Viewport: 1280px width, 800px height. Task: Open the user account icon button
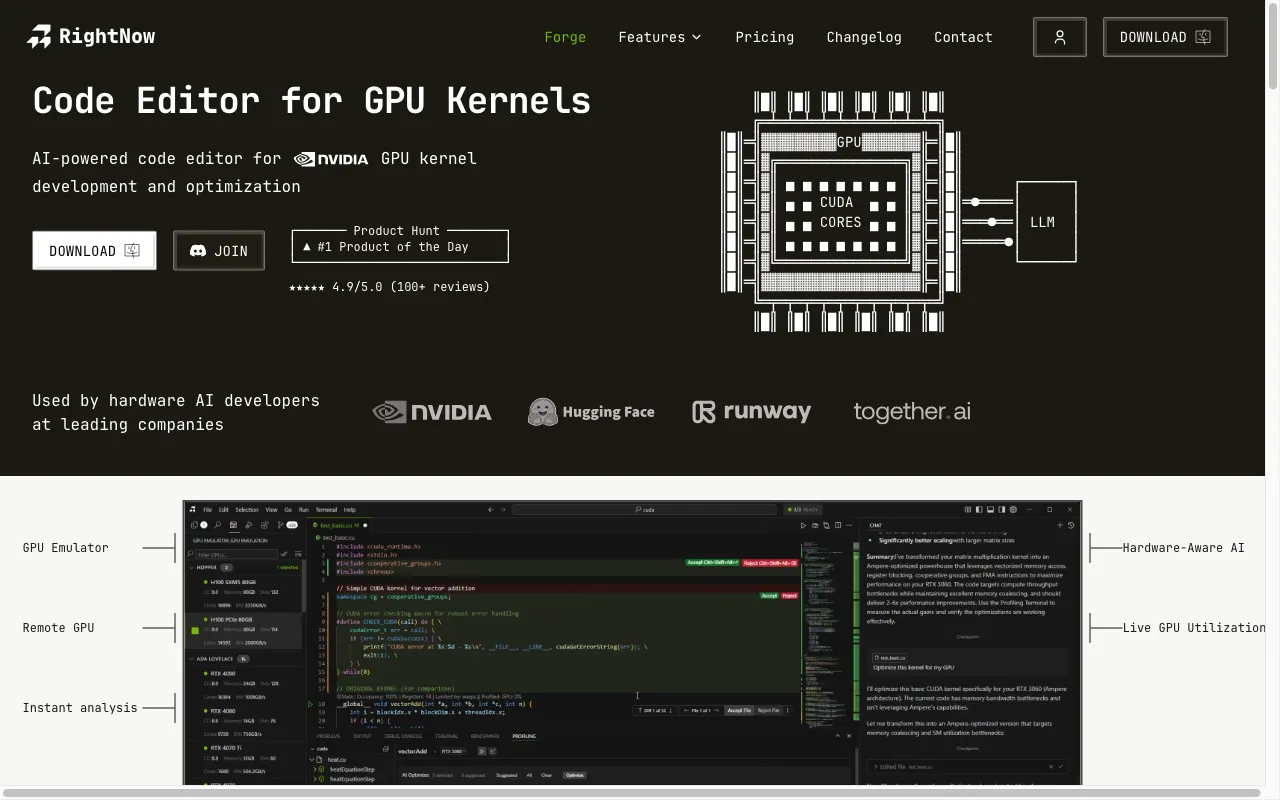click(1060, 37)
